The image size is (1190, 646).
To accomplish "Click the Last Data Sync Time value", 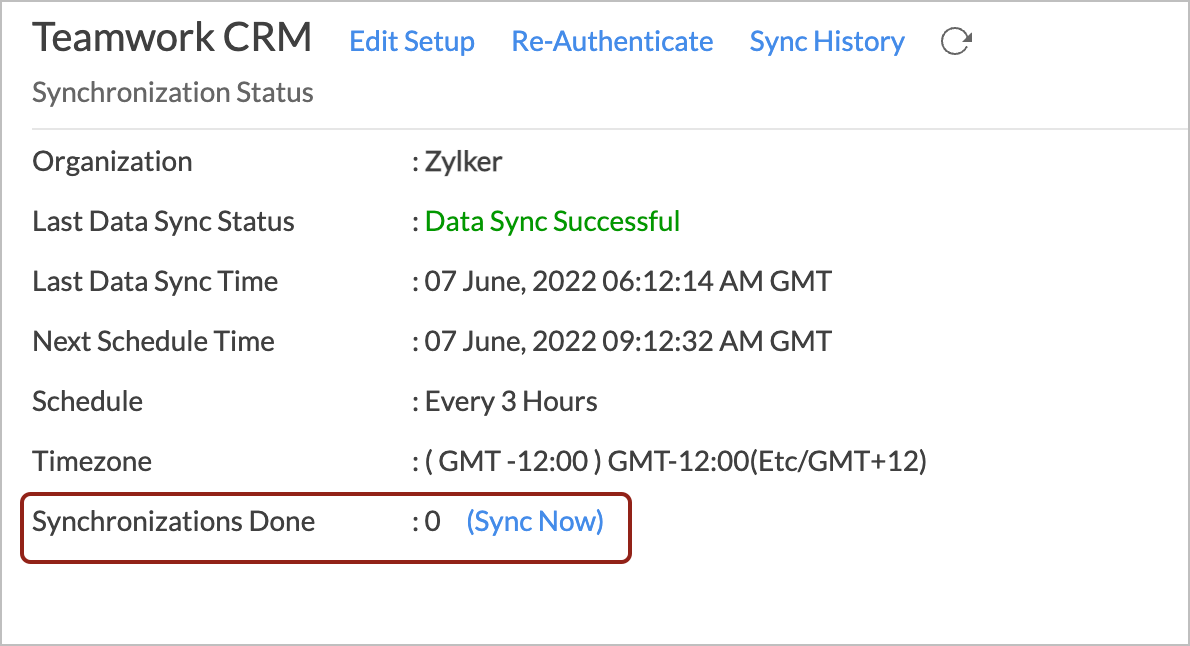I will pyautogui.click(x=628, y=282).
